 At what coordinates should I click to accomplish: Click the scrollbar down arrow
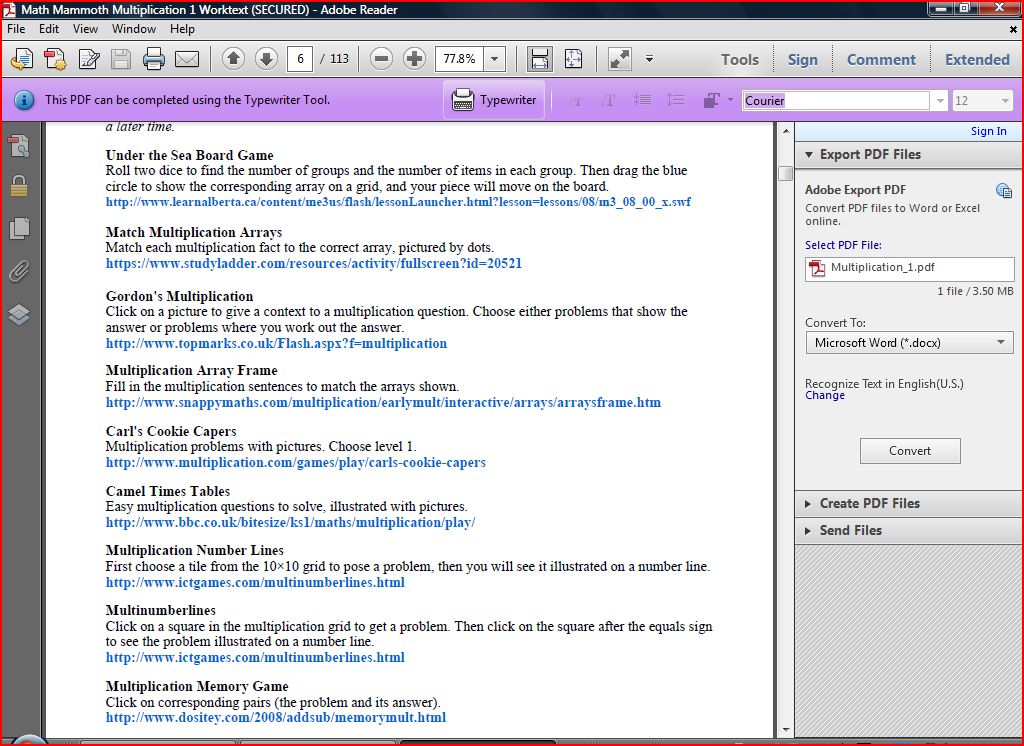(x=786, y=730)
